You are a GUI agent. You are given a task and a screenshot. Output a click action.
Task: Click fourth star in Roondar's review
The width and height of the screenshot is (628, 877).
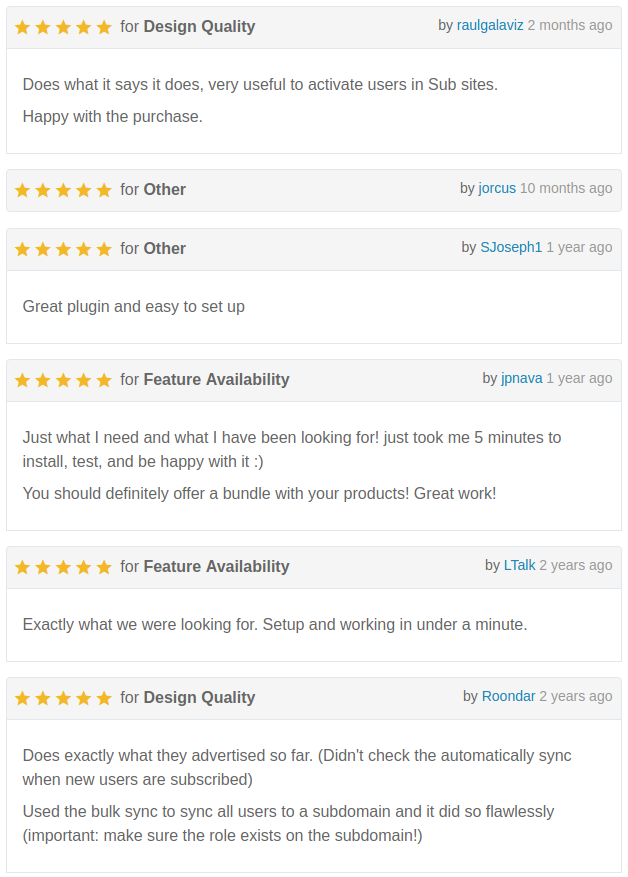click(x=83, y=698)
